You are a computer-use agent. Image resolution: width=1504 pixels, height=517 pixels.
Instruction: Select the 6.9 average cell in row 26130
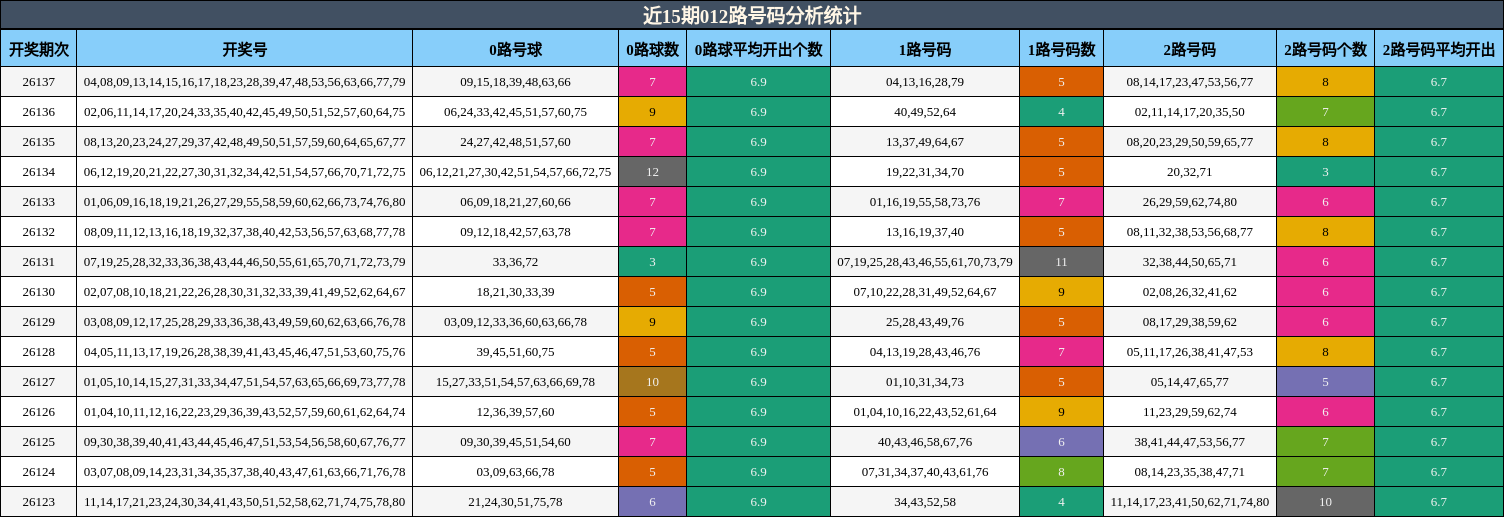point(759,292)
